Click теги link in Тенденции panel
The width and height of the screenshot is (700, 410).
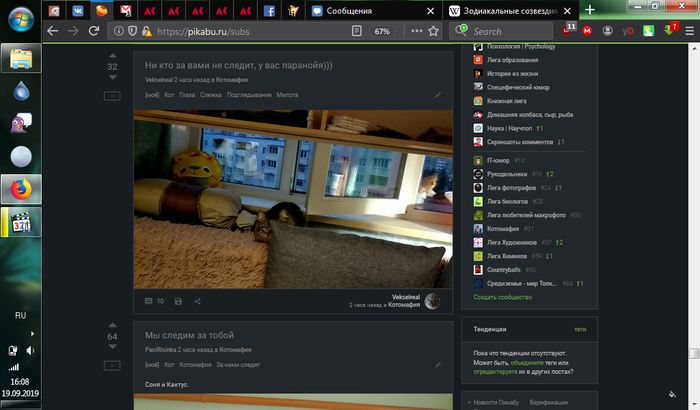click(580, 330)
